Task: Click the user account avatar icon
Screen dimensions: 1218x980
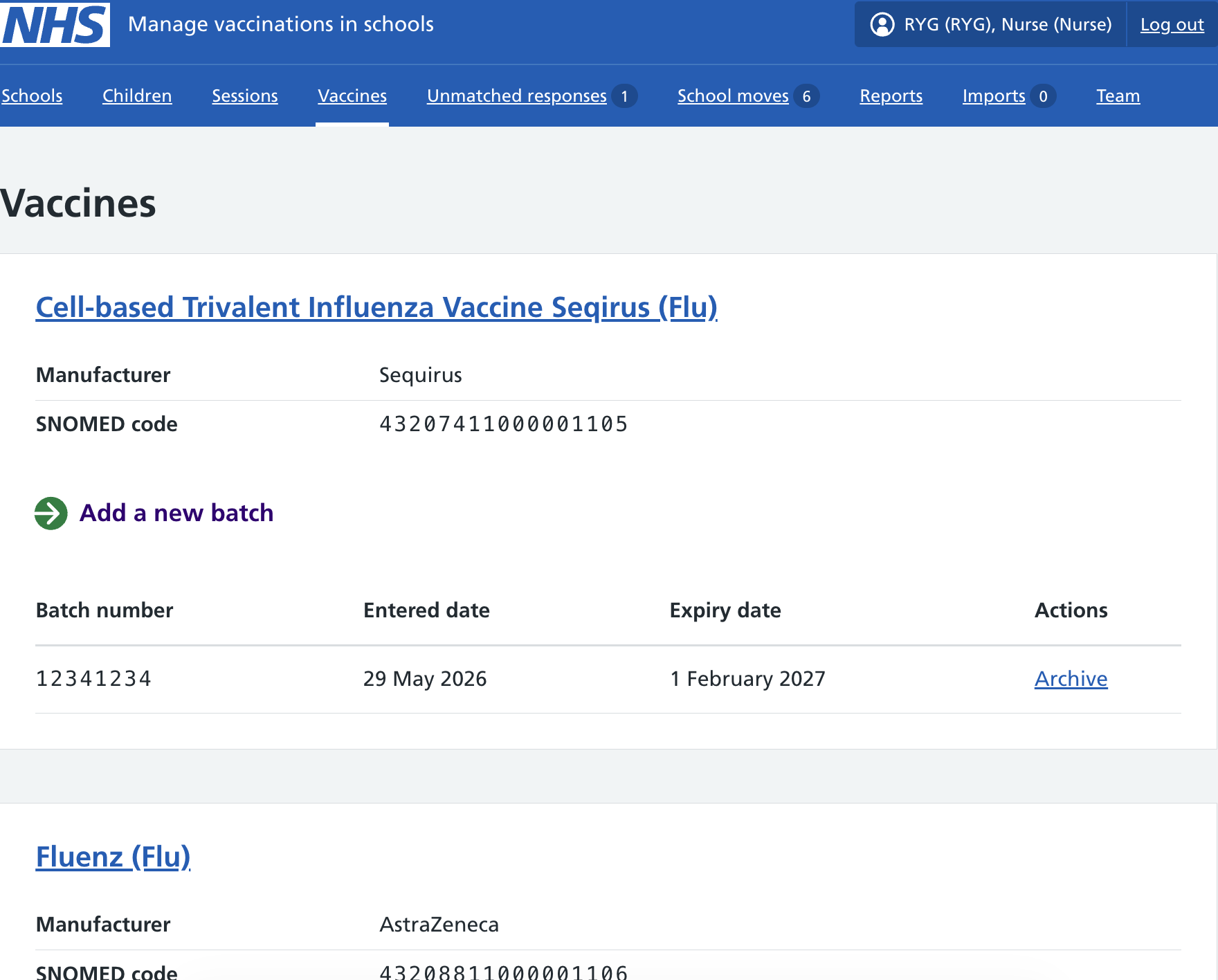Action: (882, 24)
